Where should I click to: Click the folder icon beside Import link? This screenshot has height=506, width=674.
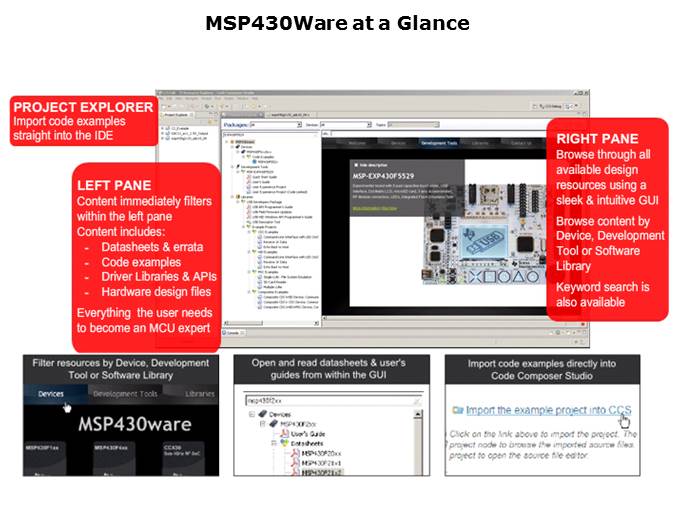(x=458, y=410)
